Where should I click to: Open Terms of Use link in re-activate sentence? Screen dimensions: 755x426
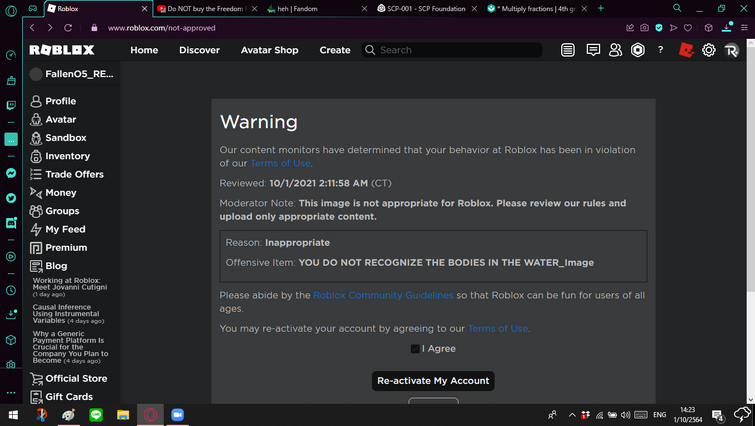coord(498,329)
